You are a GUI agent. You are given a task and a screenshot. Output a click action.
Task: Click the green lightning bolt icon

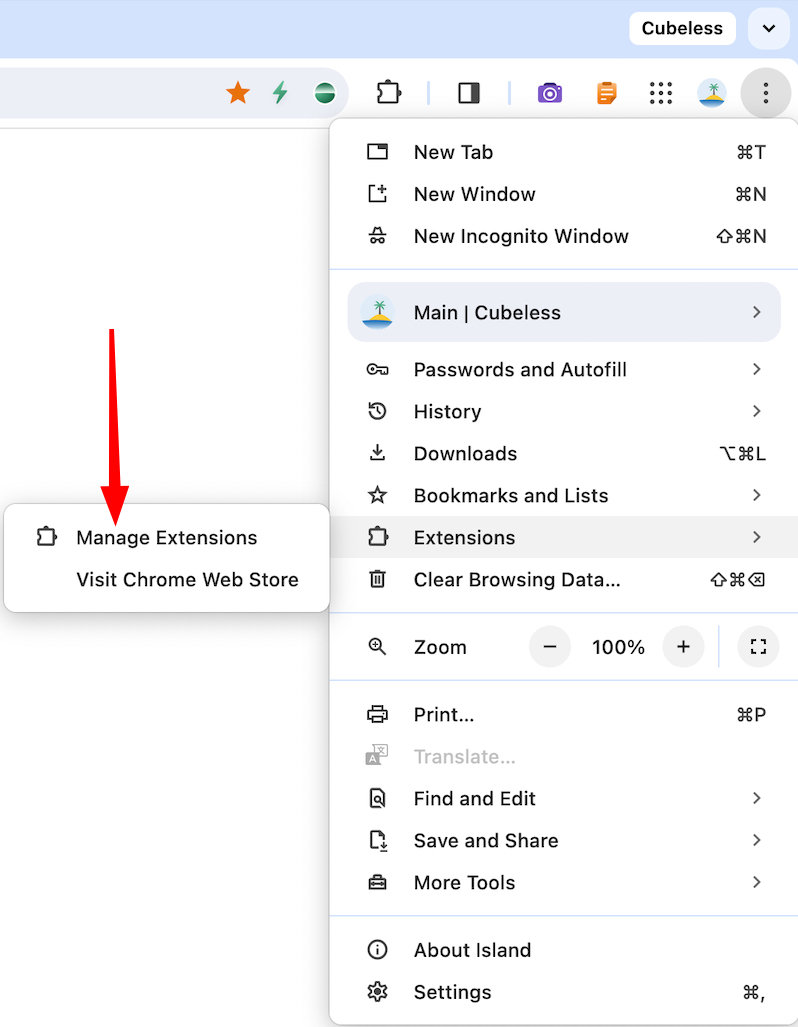point(280,93)
